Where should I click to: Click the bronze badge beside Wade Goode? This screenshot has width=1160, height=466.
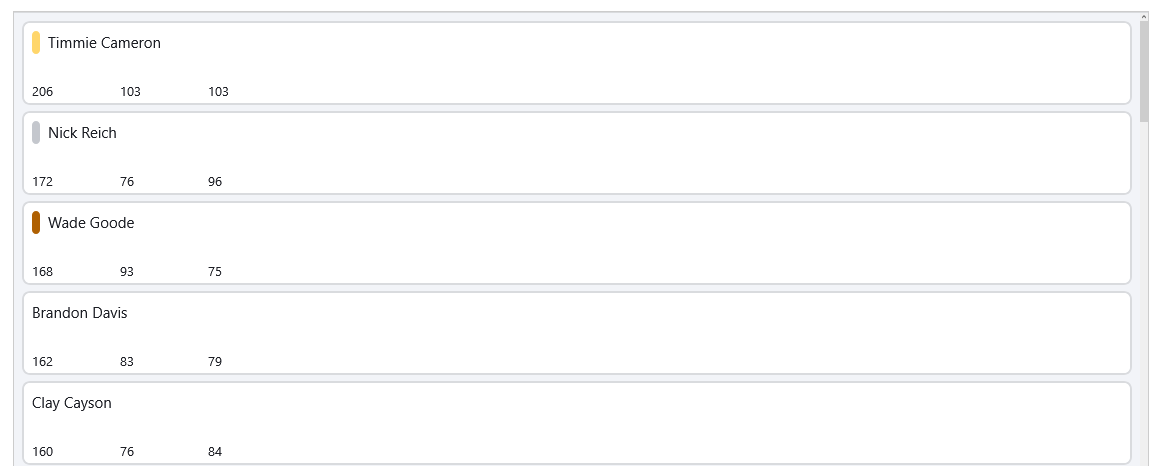[x=36, y=223]
